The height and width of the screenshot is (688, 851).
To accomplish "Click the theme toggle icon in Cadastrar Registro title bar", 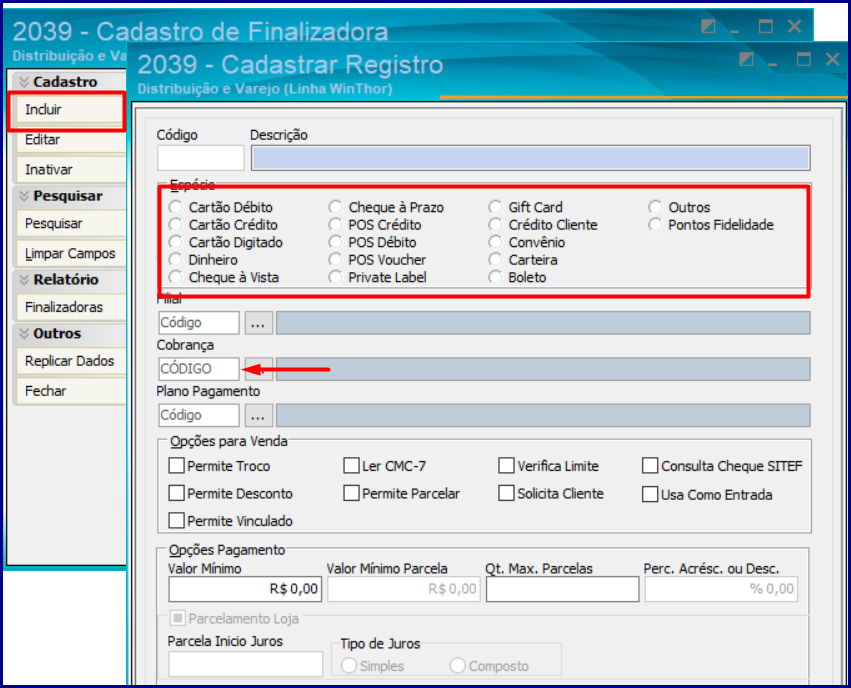I will click(x=746, y=59).
